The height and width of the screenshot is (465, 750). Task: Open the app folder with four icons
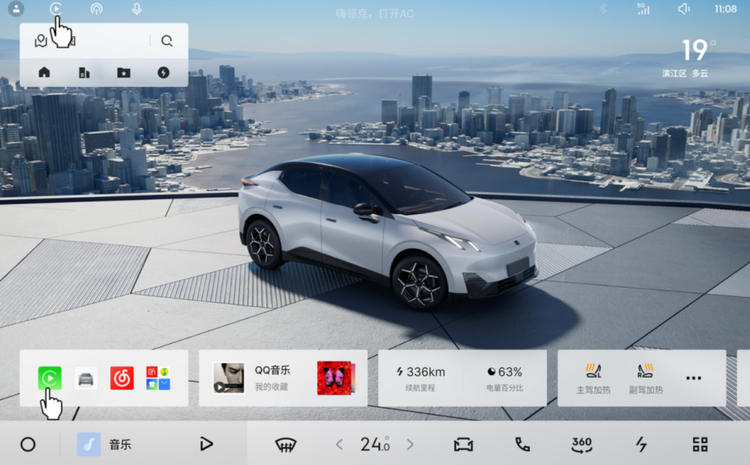point(158,378)
